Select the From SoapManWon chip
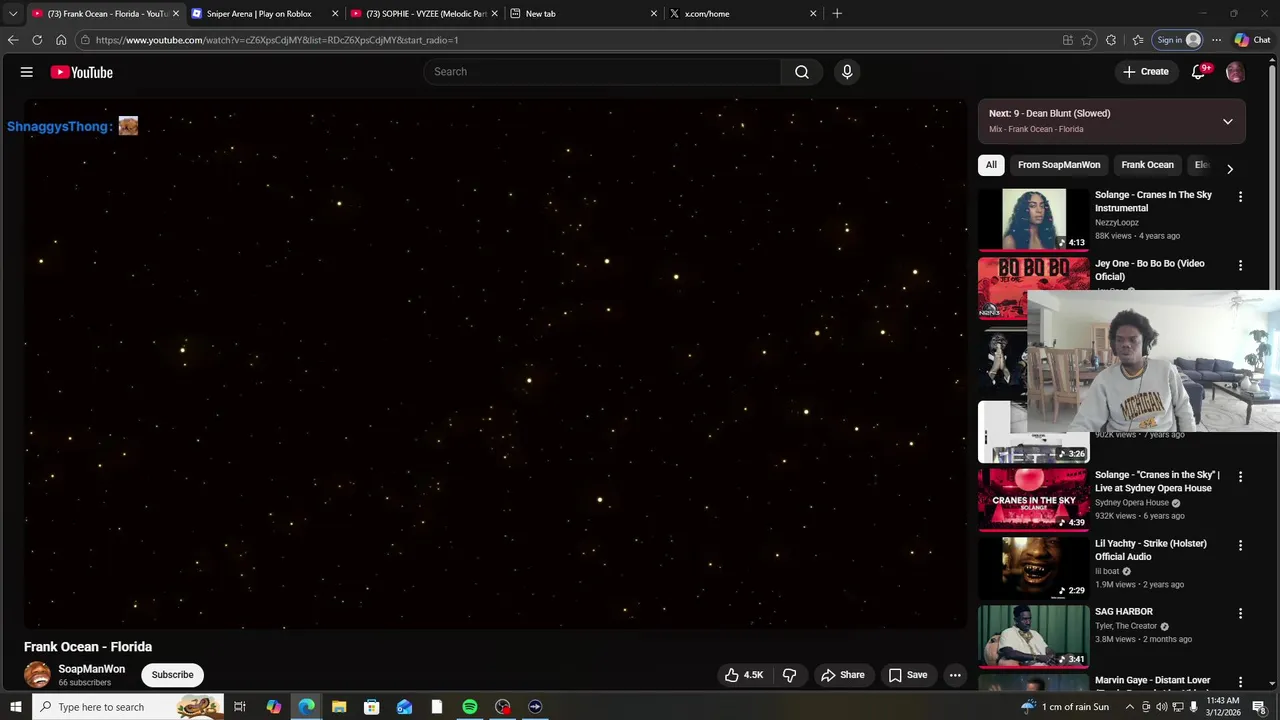Screen dimensions: 1280x720 (x=1059, y=165)
